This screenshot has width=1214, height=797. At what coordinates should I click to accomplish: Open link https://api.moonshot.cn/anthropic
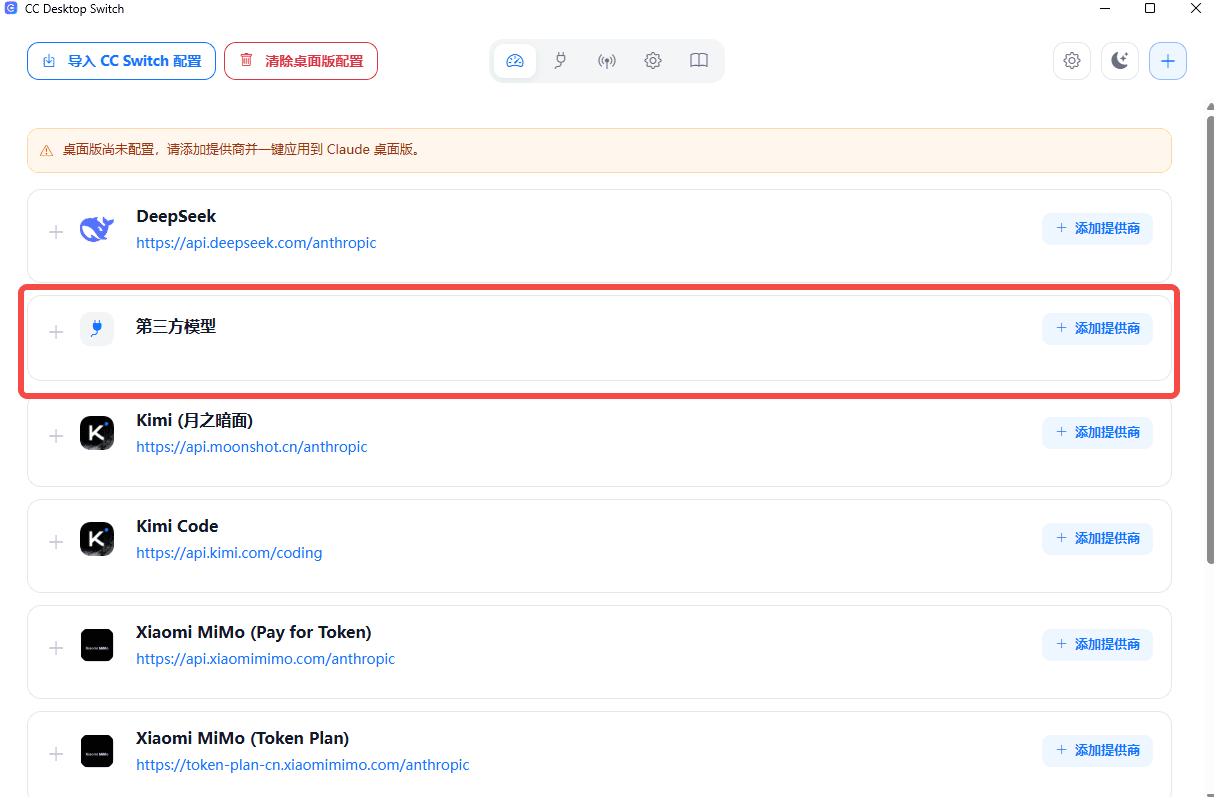coord(252,447)
